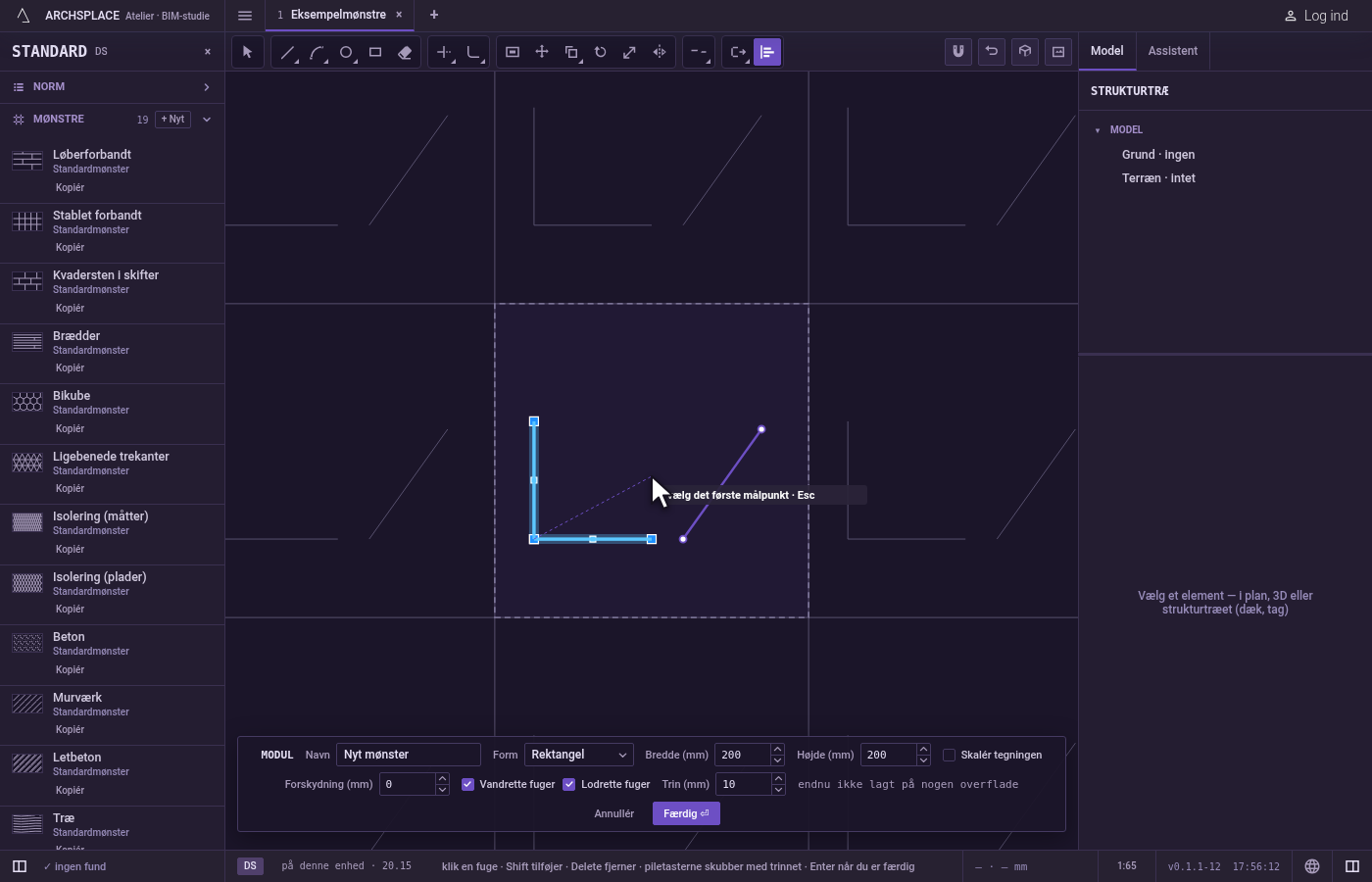Toggle the Vandrette fuger checkbox
Image resolution: width=1372 pixels, height=882 pixels.
(467, 784)
